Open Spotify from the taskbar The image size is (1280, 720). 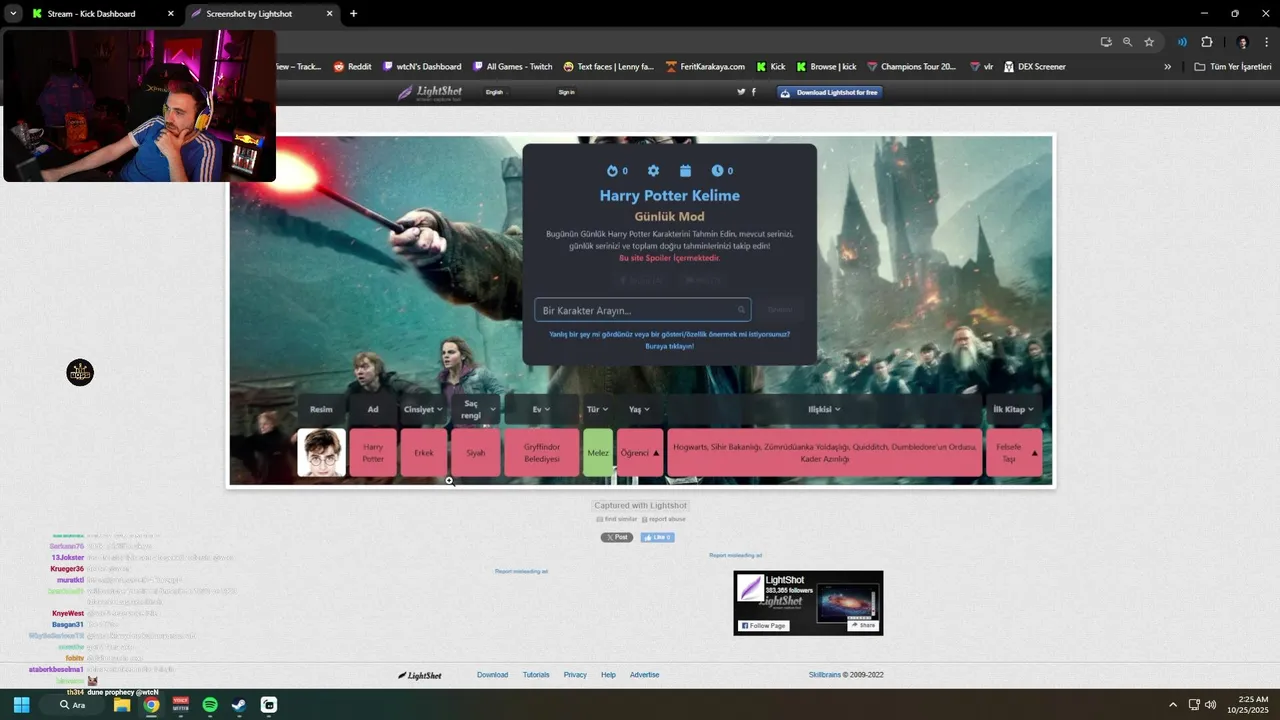coord(210,705)
